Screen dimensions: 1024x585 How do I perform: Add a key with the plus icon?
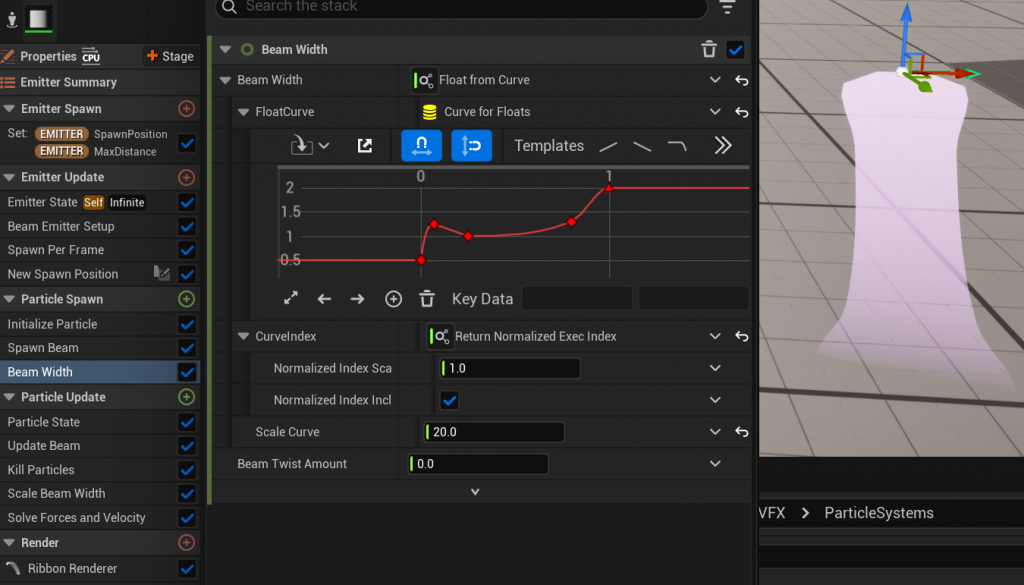point(393,298)
